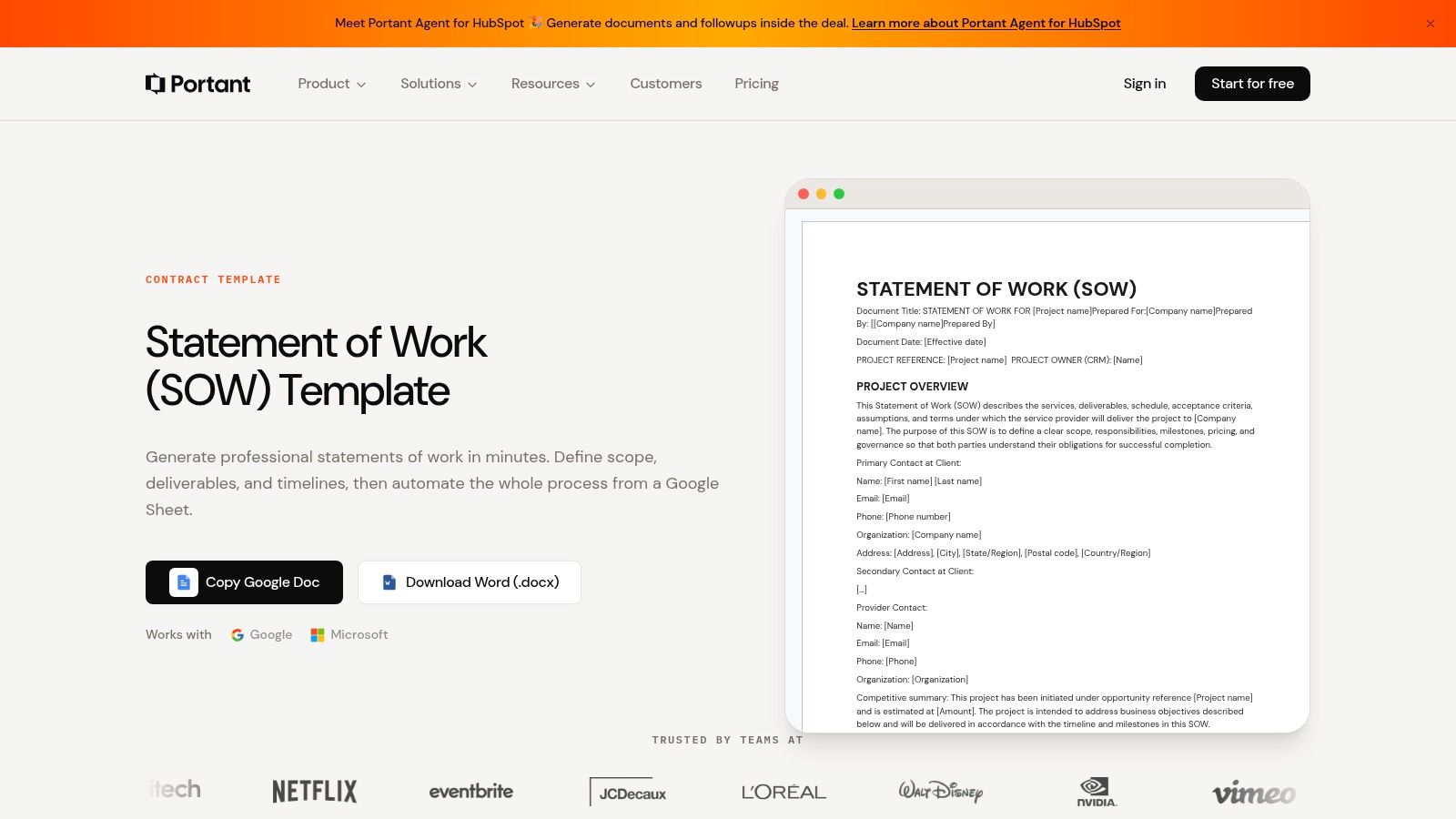Click the green dot in document preview window
The width and height of the screenshot is (1456, 819).
pos(839,194)
